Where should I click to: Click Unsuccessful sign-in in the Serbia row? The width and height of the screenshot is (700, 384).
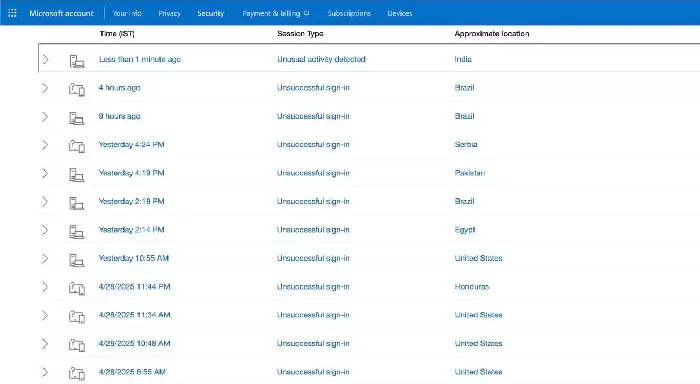point(313,144)
